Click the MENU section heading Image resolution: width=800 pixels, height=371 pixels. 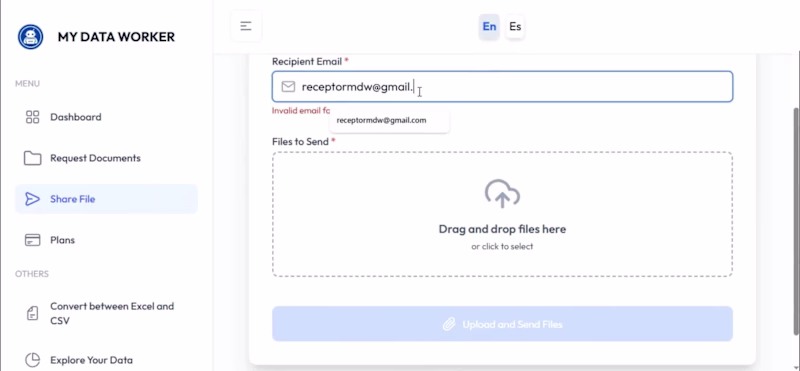click(x=28, y=84)
